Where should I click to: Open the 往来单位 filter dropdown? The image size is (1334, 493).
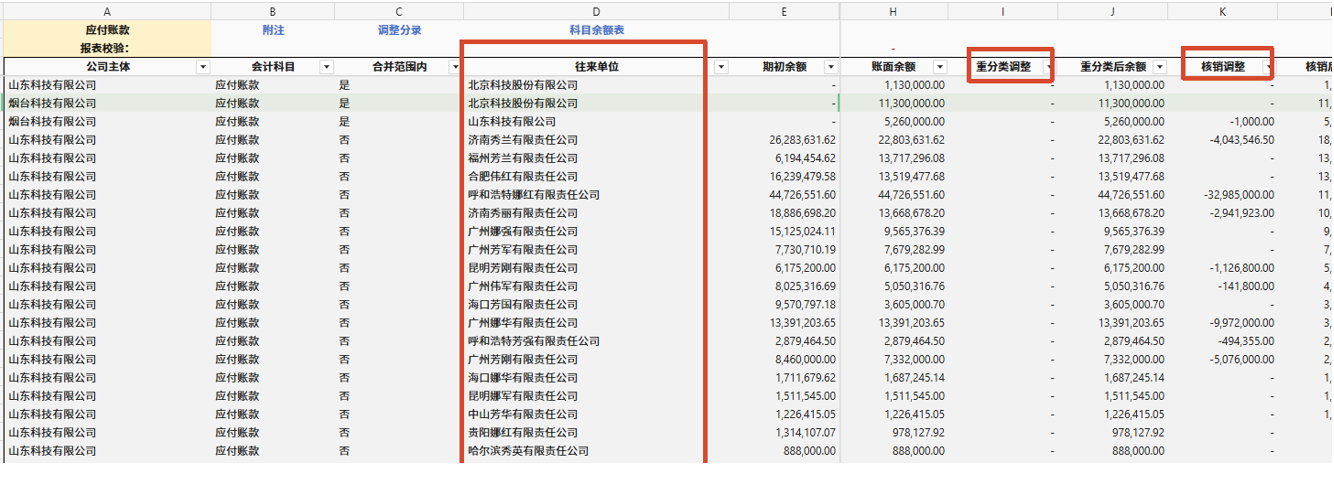pyautogui.click(x=721, y=67)
